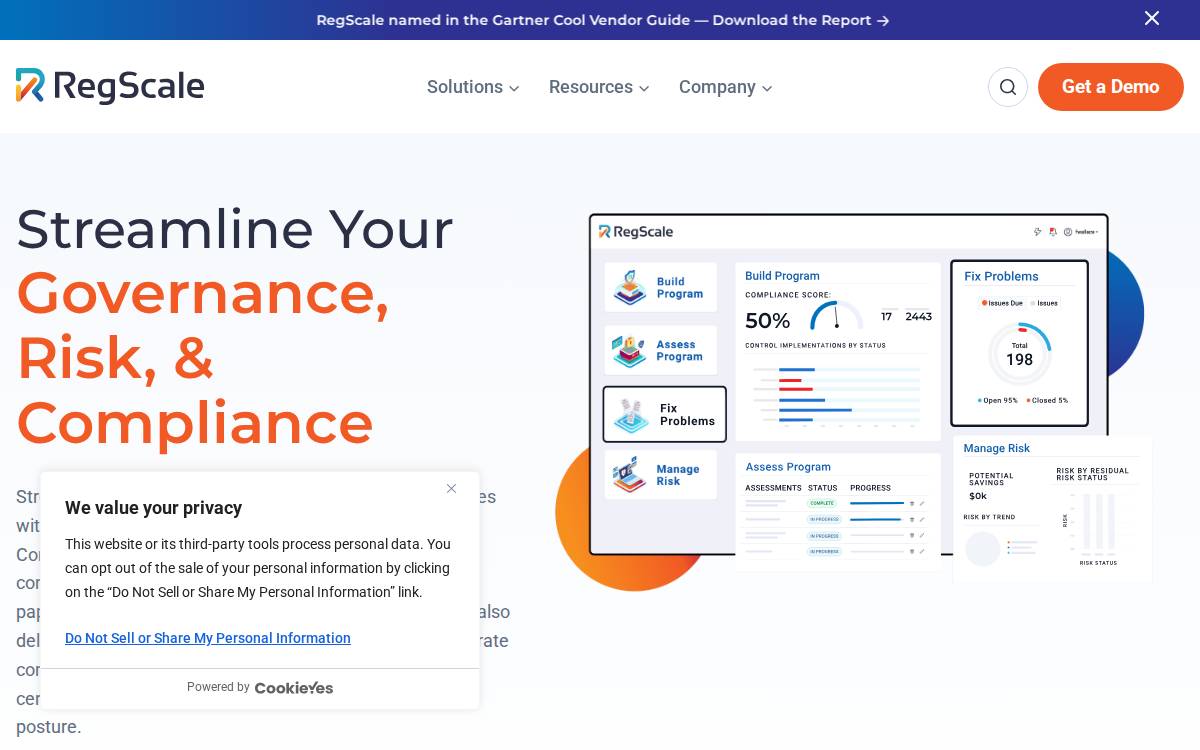Click the Assess Program panel heading

coord(788,467)
